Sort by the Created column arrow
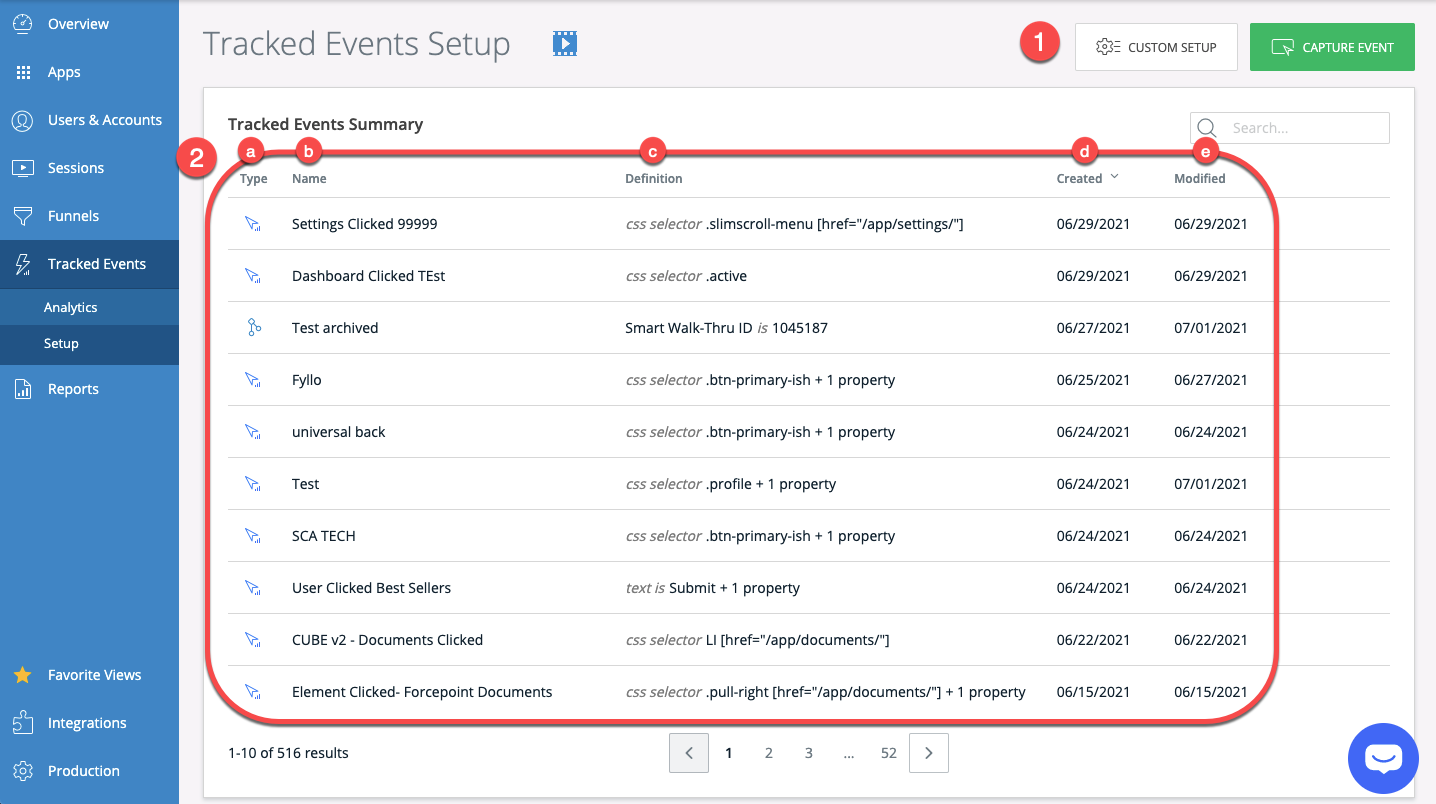The height and width of the screenshot is (804, 1436). pyautogui.click(x=1114, y=177)
